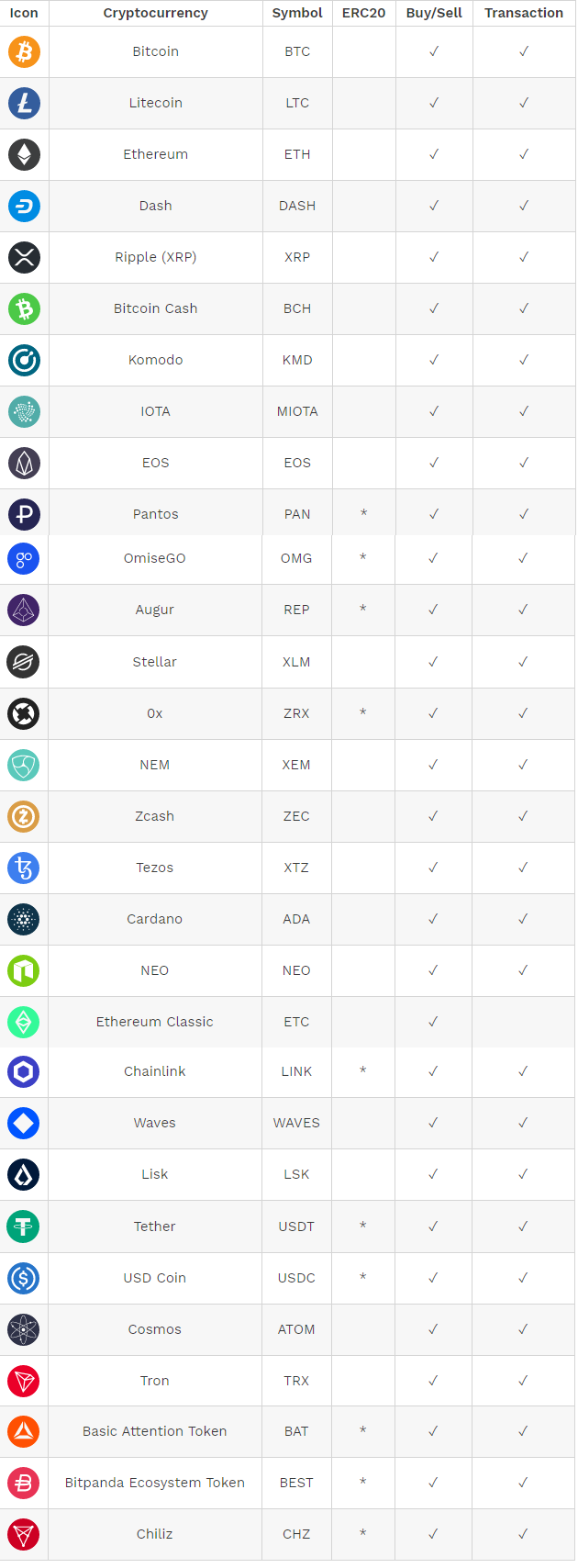The image size is (578, 1568).
Task: Select the Komodo coin icon
Action: point(25,360)
